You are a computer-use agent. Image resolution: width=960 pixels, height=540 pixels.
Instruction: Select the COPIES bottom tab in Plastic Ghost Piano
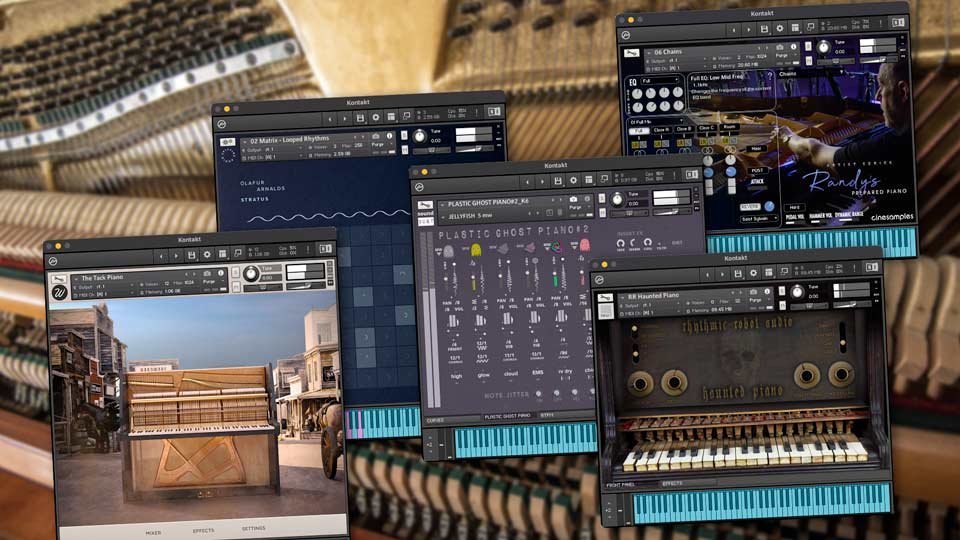click(x=435, y=420)
